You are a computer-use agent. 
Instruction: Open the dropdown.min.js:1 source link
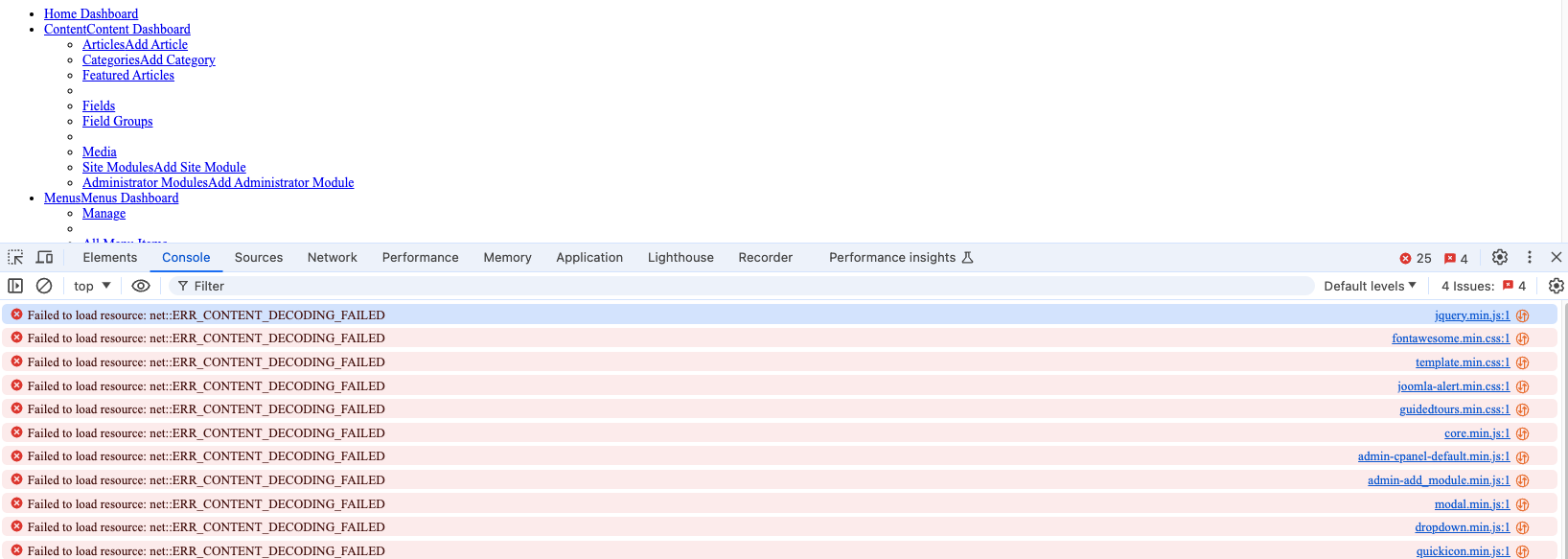click(x=1463, y=527)
